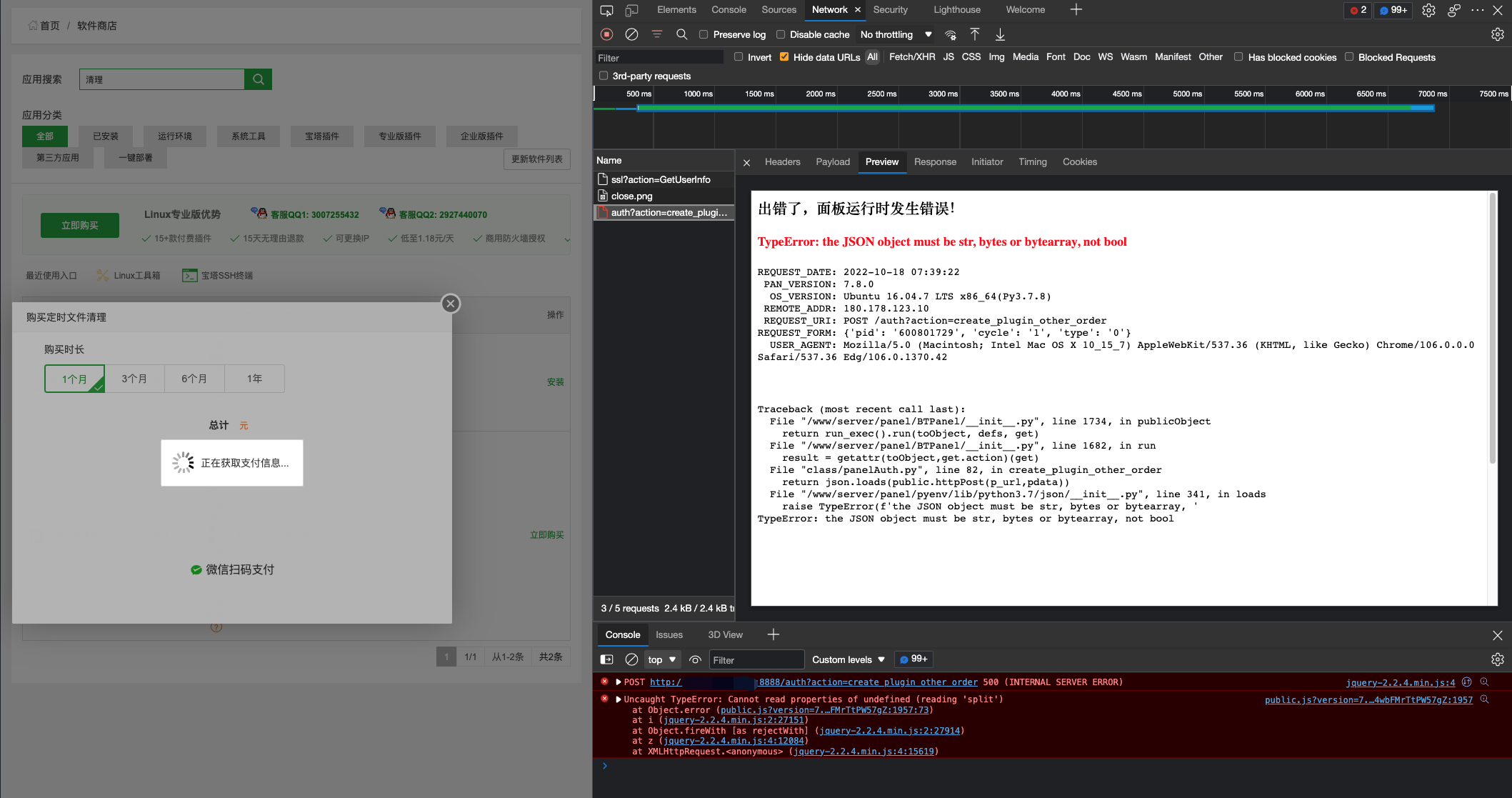1512x798 pixels.
Task: Close the Network tab with its X
Action: (858, 10)
